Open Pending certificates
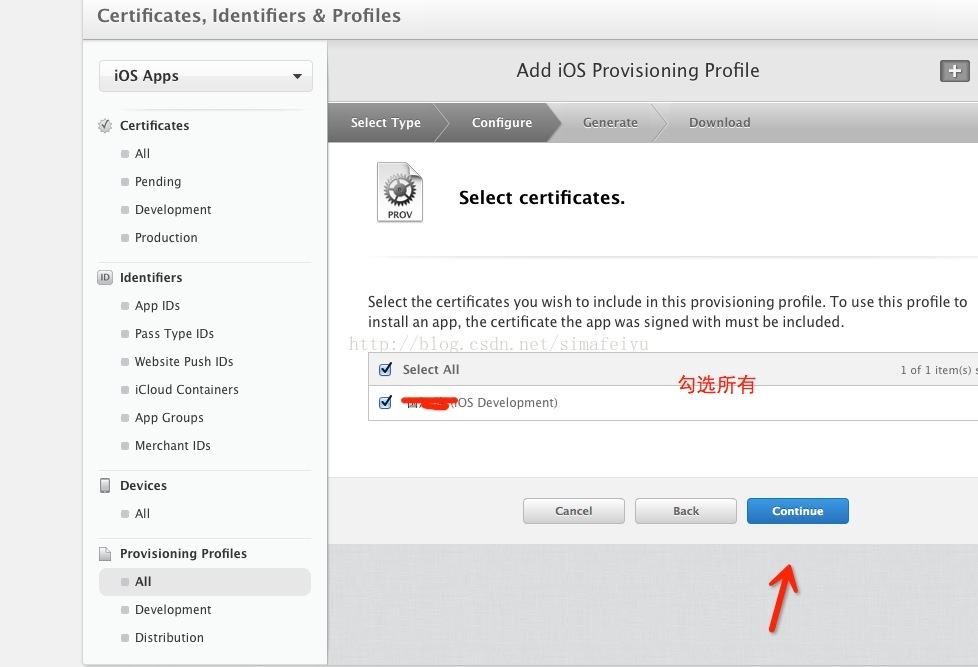 pyautogui.click(x=158, y=182)
